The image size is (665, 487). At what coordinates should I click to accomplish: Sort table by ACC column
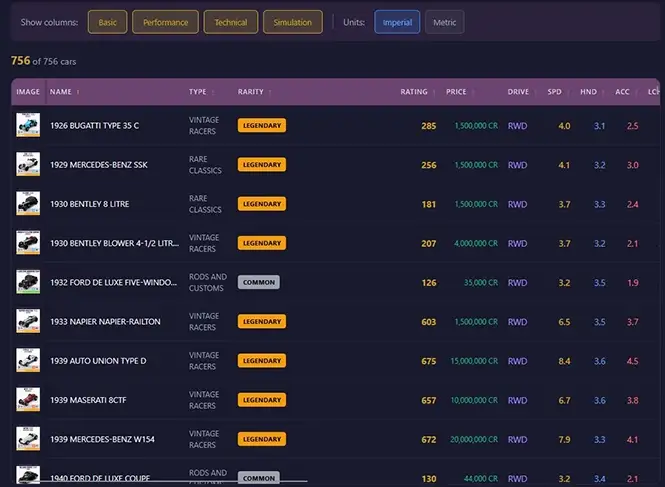point(626,92)
